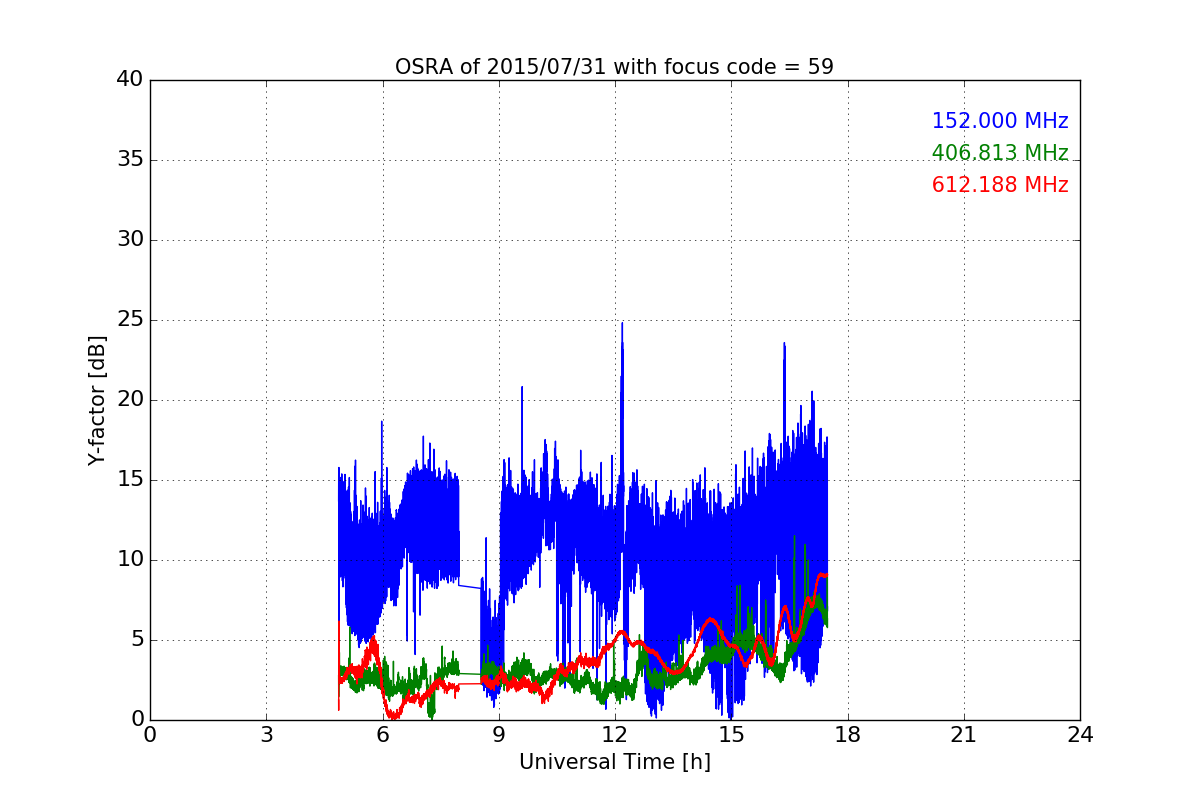The height and width of the screenshot is (800, 1200).
Task: Click the Universal Time [h] axis label
Action: pos(614,762)
